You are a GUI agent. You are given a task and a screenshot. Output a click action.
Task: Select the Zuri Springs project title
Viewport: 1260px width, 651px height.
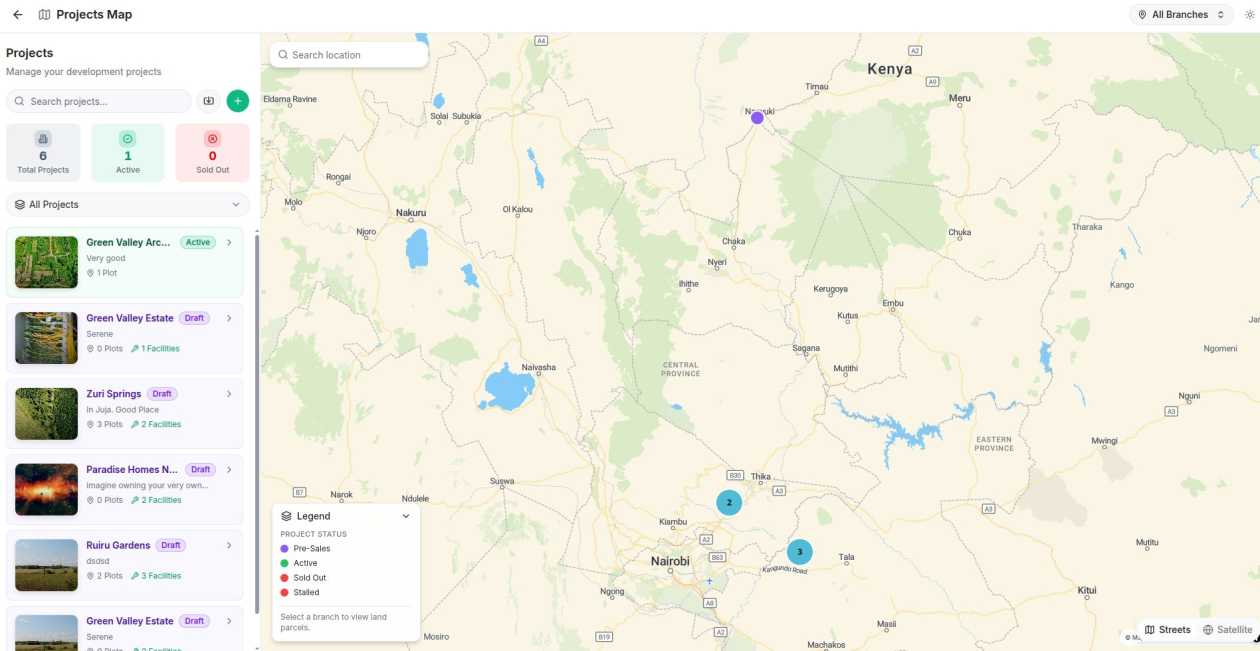[114, 394]
